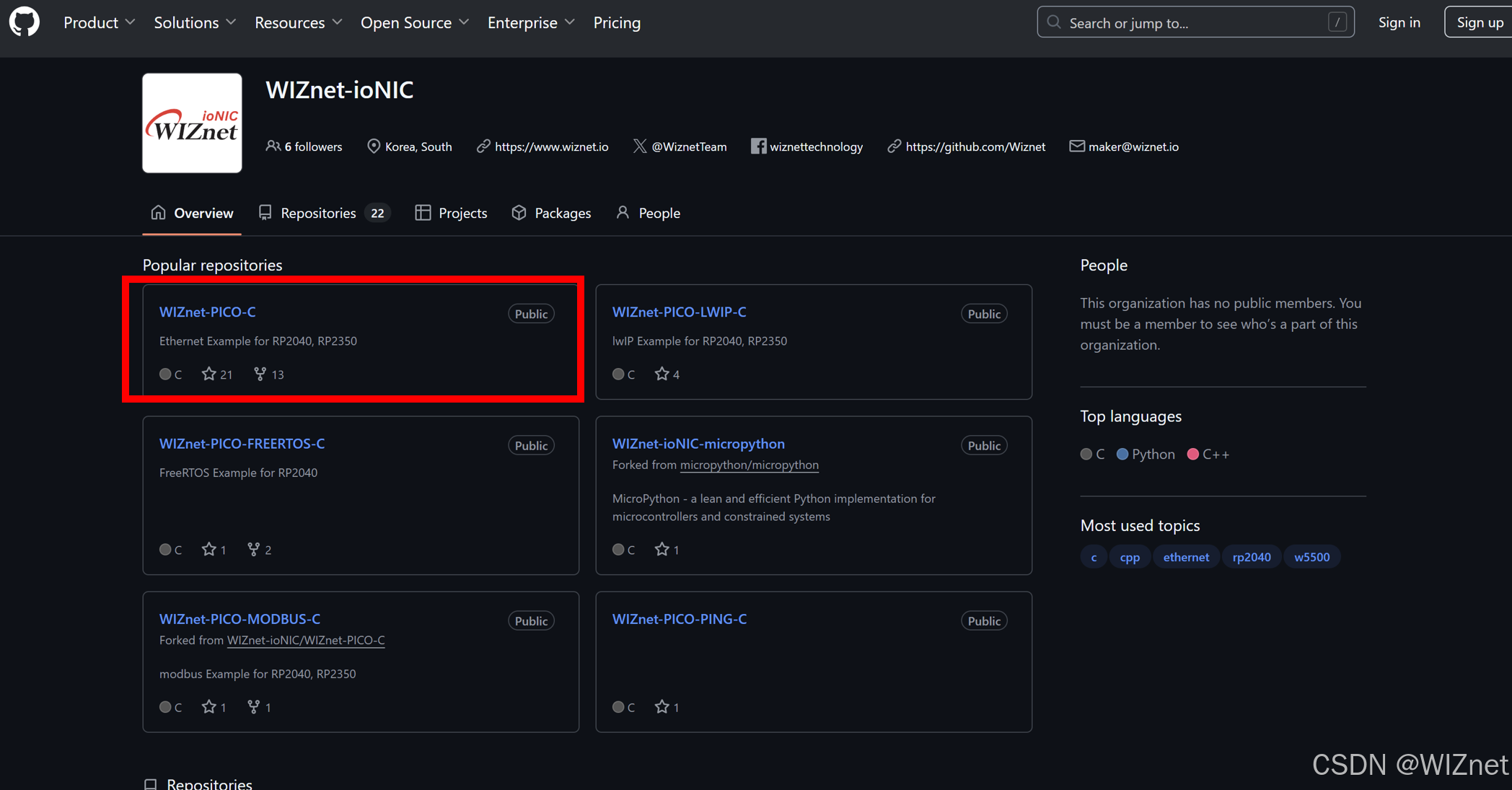Screen dimensions: 1512x790
Task: Expand the Enterprise dropdown menu
Action: coord(531,22)
